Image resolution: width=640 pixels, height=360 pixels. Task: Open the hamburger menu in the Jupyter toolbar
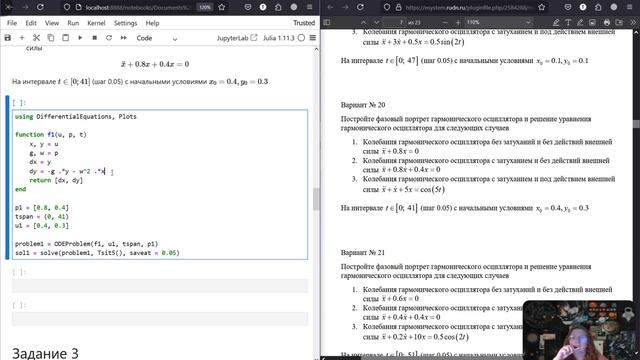coord(313,38)
